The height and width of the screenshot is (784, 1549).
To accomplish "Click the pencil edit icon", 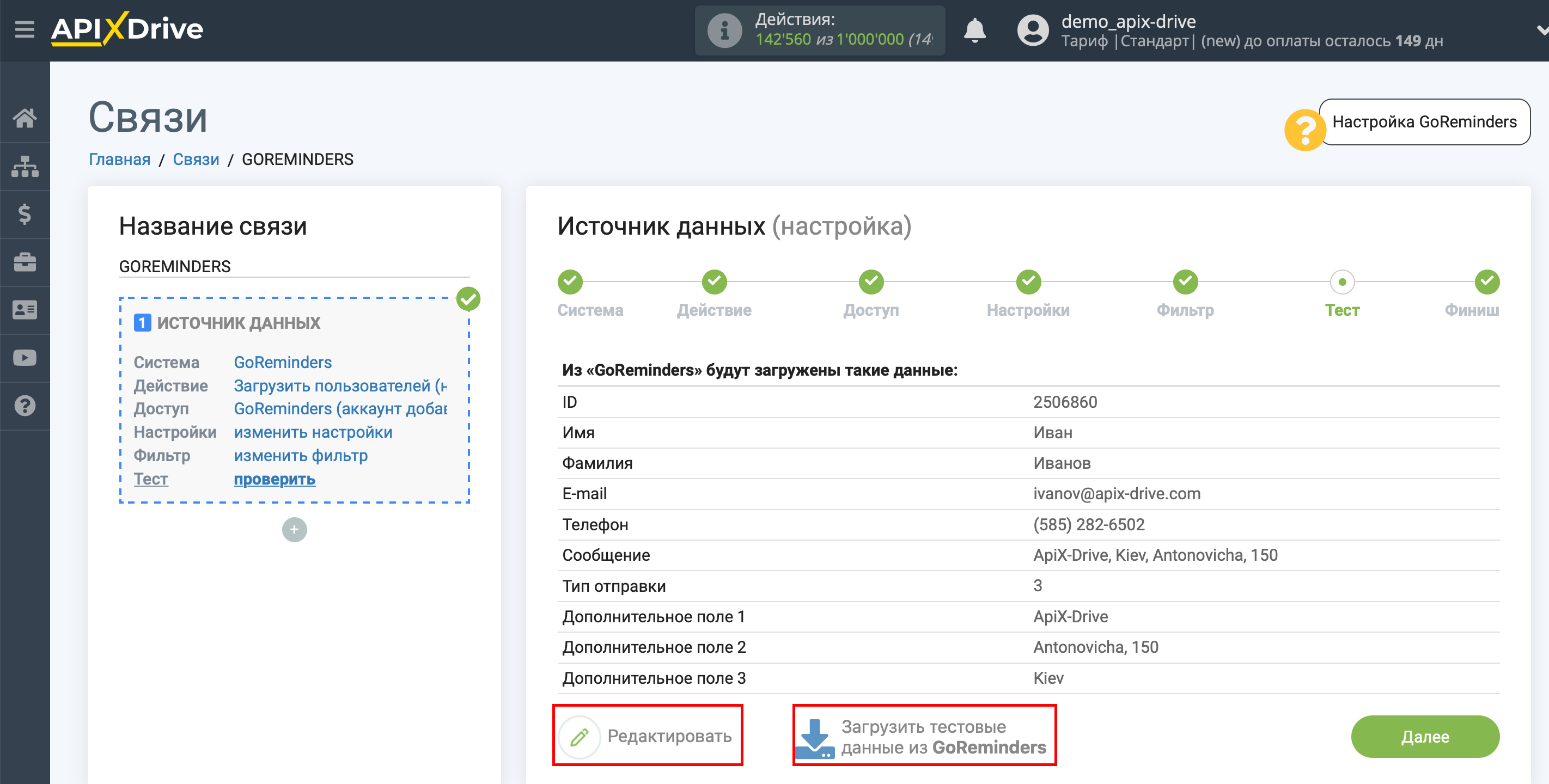I will [x=579, y=737].
